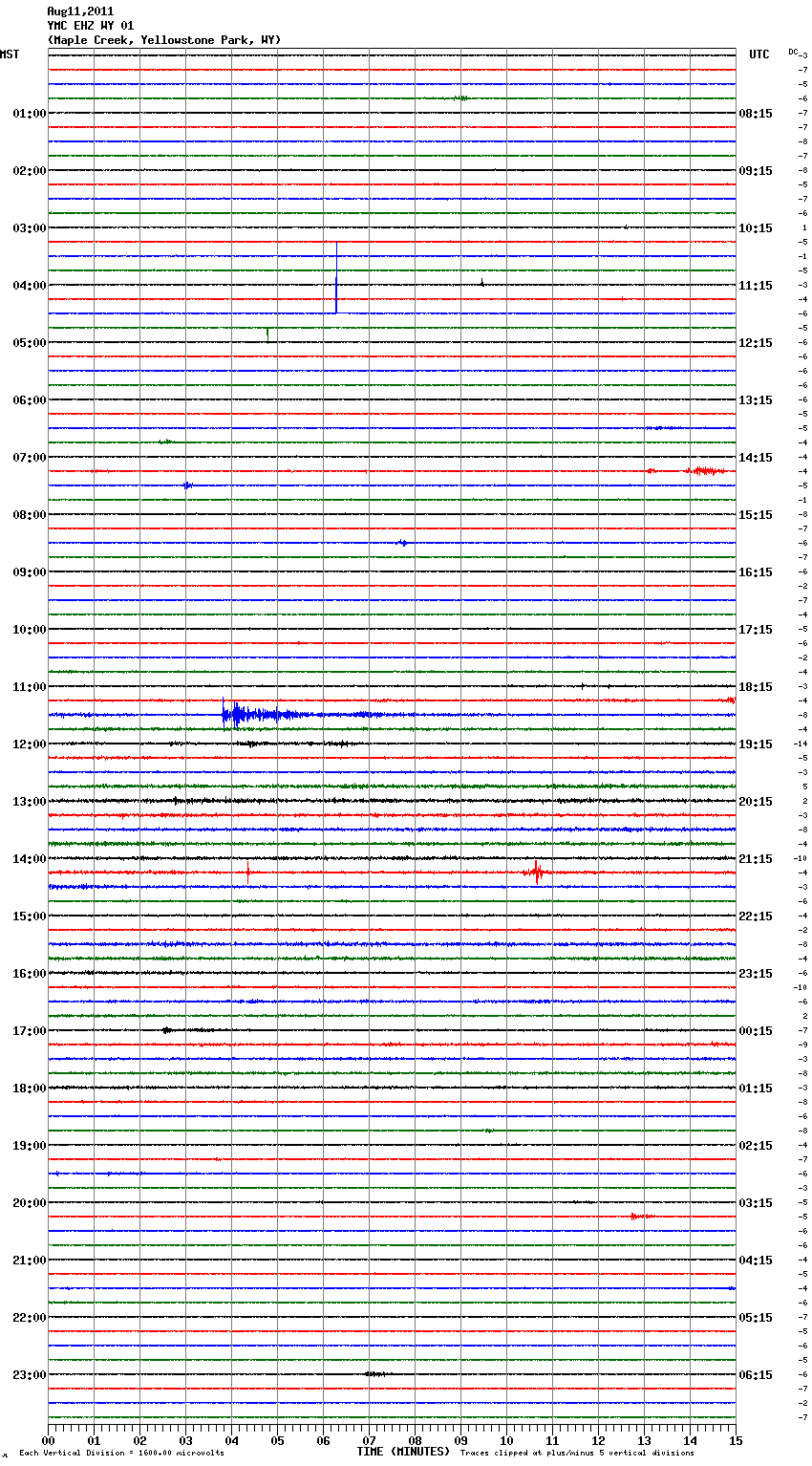Select the 14:00 MST time label
812x1466 pixels.
pos(30,859)
